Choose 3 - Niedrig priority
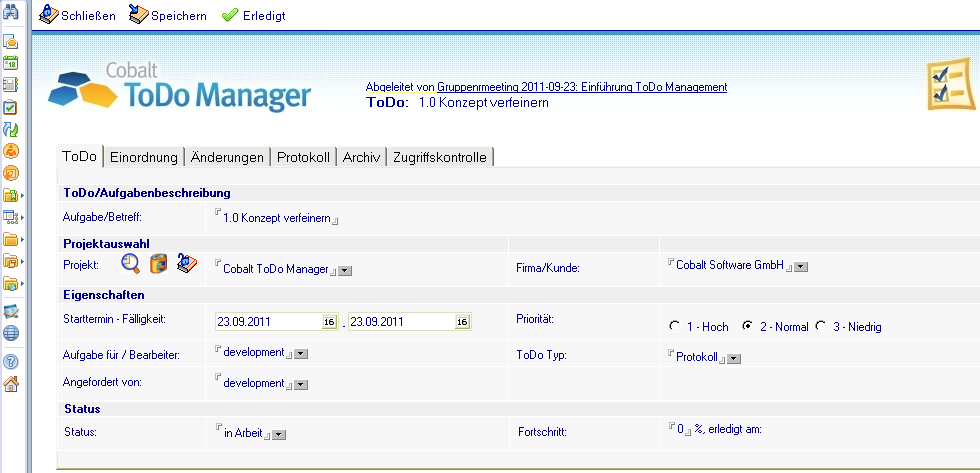This screenshot has width=980, height=473. 821,326
